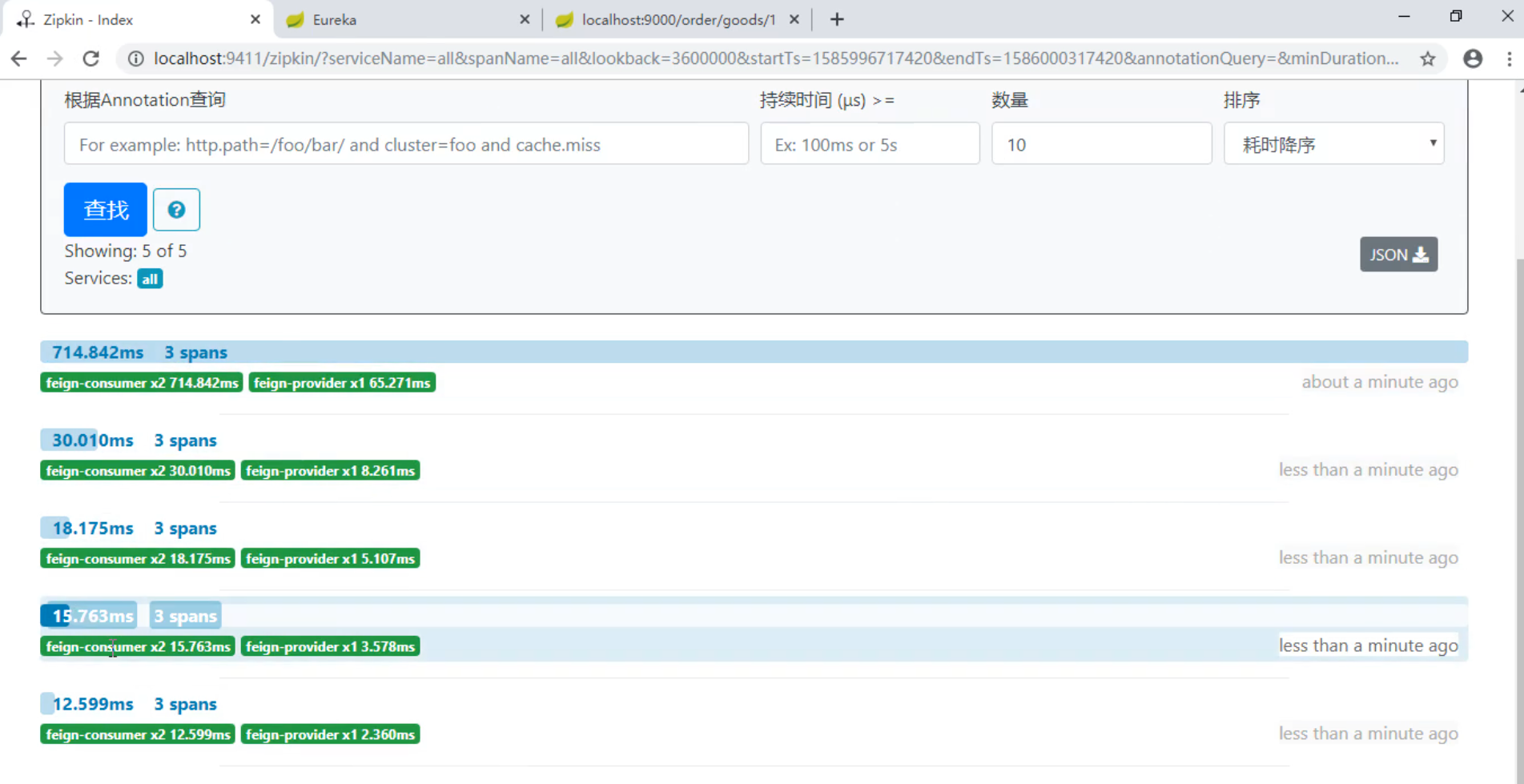
Task: Download traces with the JSON button
Action: point(1398,255)
